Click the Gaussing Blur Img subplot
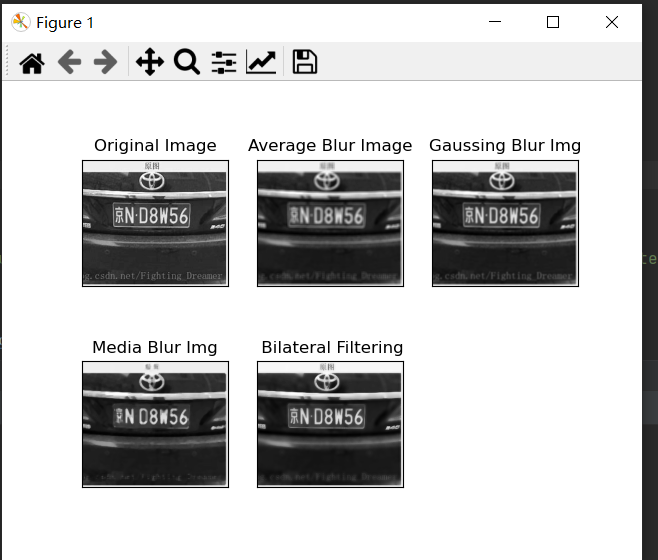 [505, 223]
